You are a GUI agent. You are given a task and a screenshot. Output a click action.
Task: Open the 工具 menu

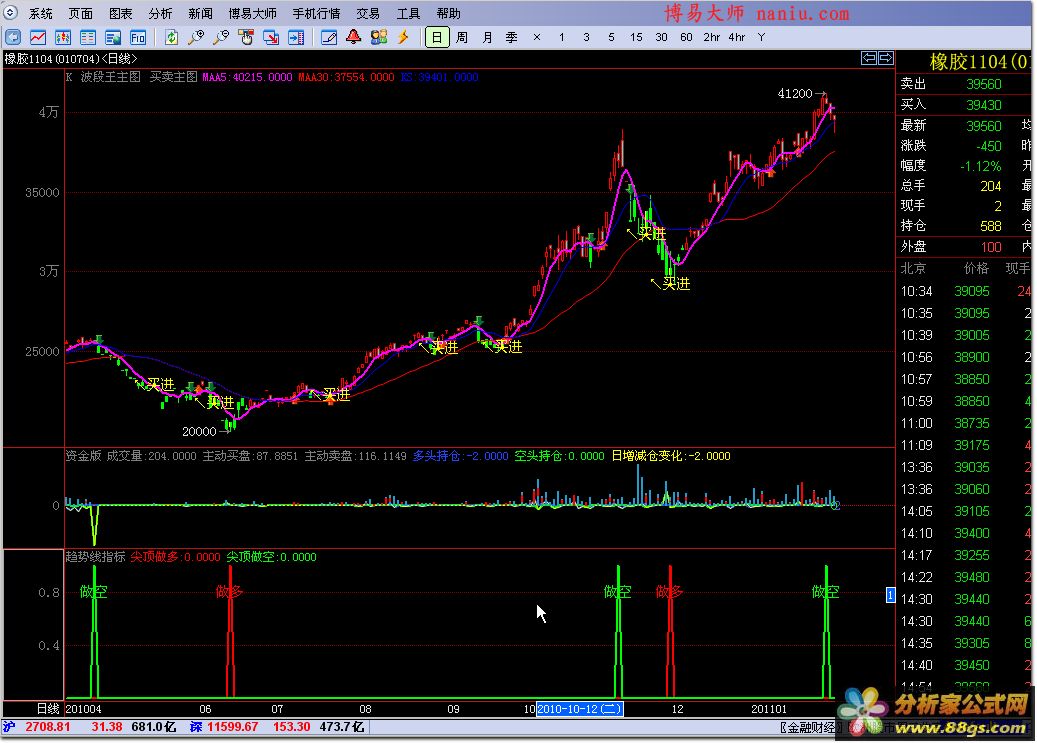408,13
